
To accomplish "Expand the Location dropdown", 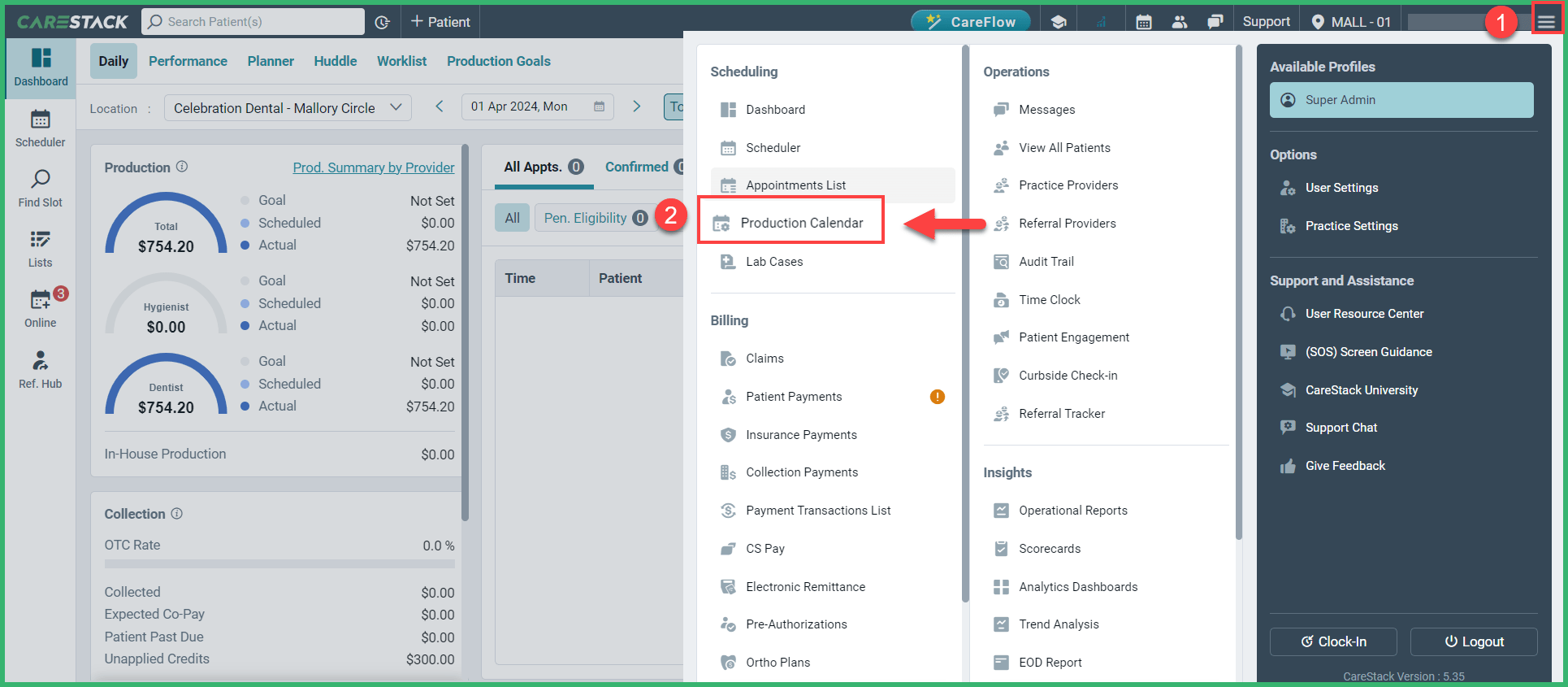I will click(288, 107).
